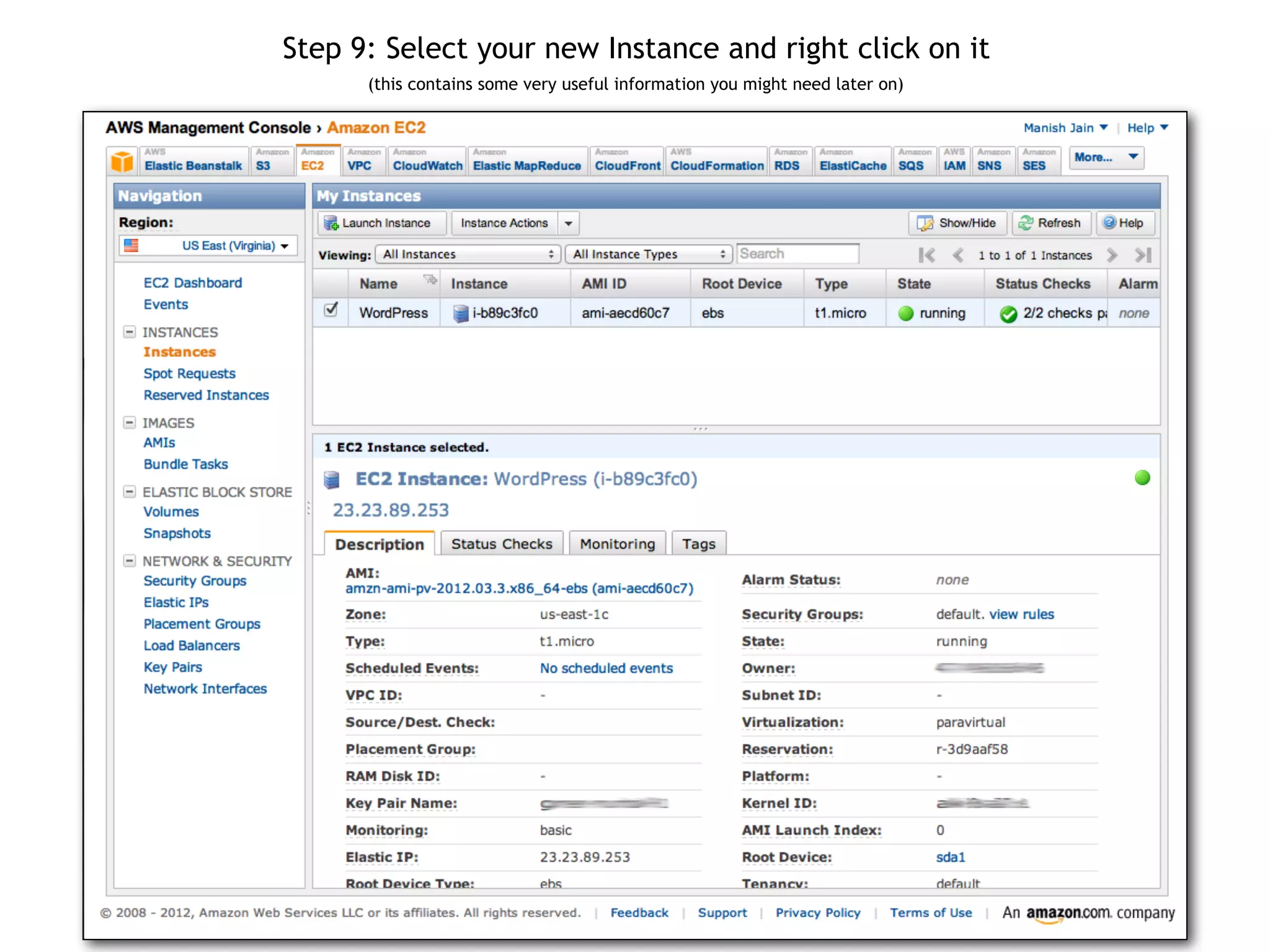Open the All Instance Types filter
Viewport: 1270px width, 952px height.
point(649,254)
